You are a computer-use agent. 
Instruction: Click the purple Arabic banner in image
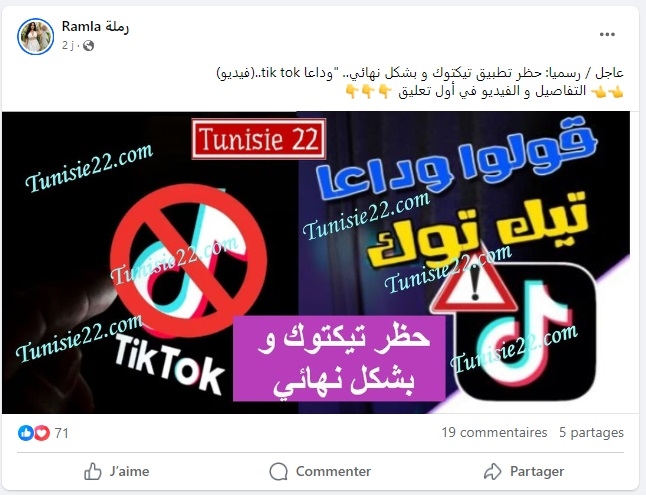(339, 358)
